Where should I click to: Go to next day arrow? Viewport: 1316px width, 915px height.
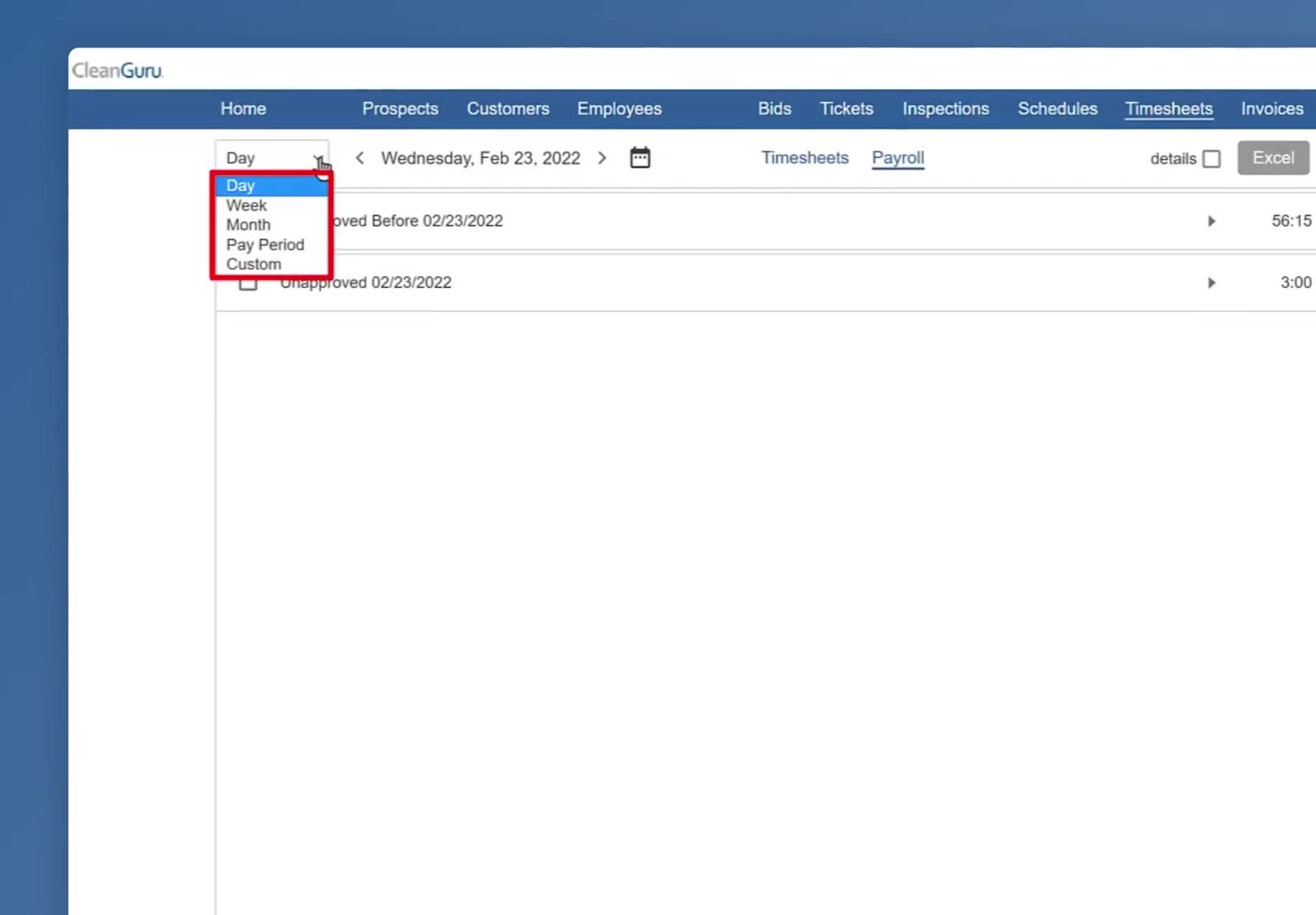602,157
